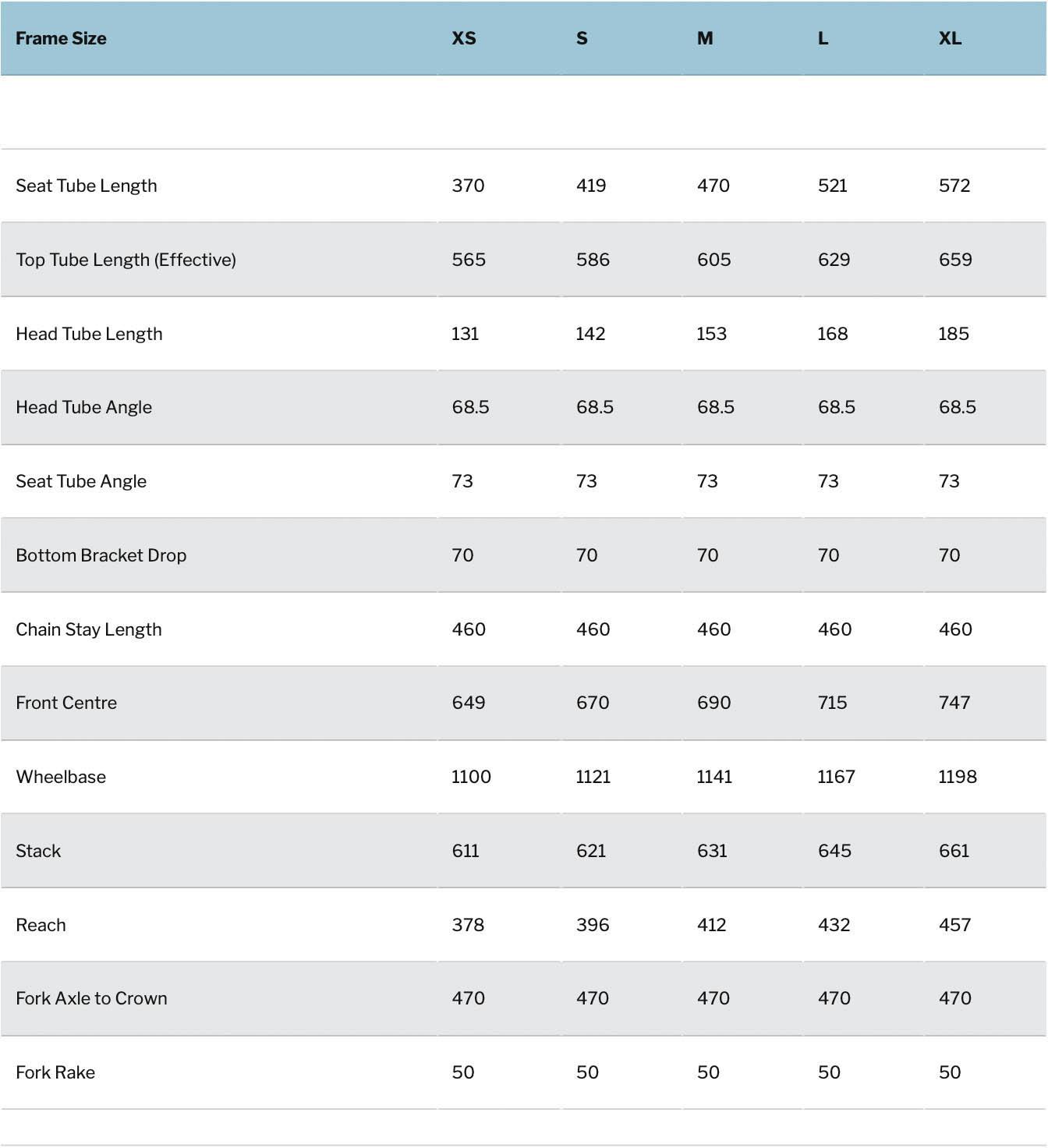This screenshot has width=1048, height=1148.
Task: Select the Reach value 457 for XL
Action: [954, 925]
